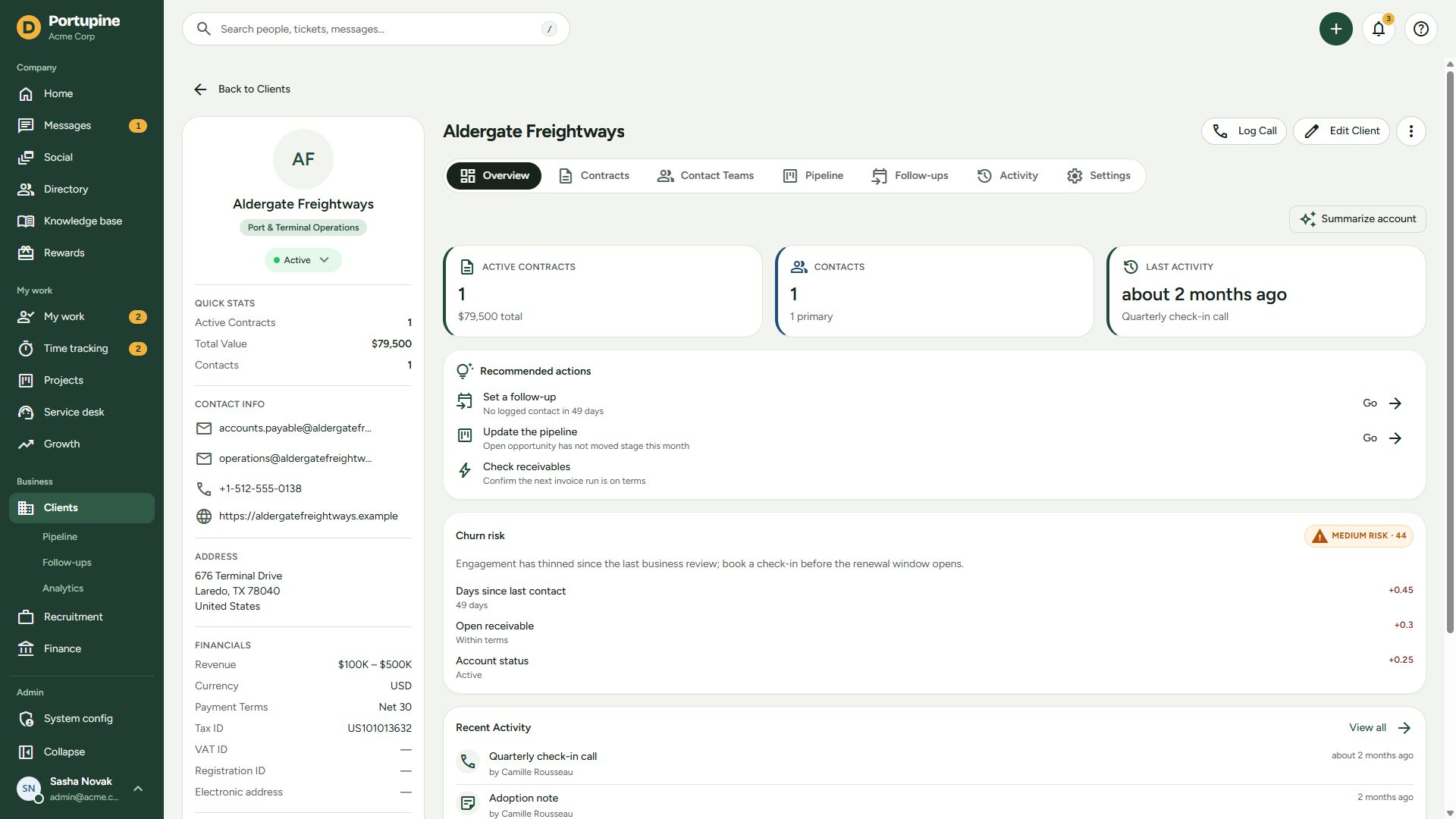Open System config in sidebar

[82, 719]
